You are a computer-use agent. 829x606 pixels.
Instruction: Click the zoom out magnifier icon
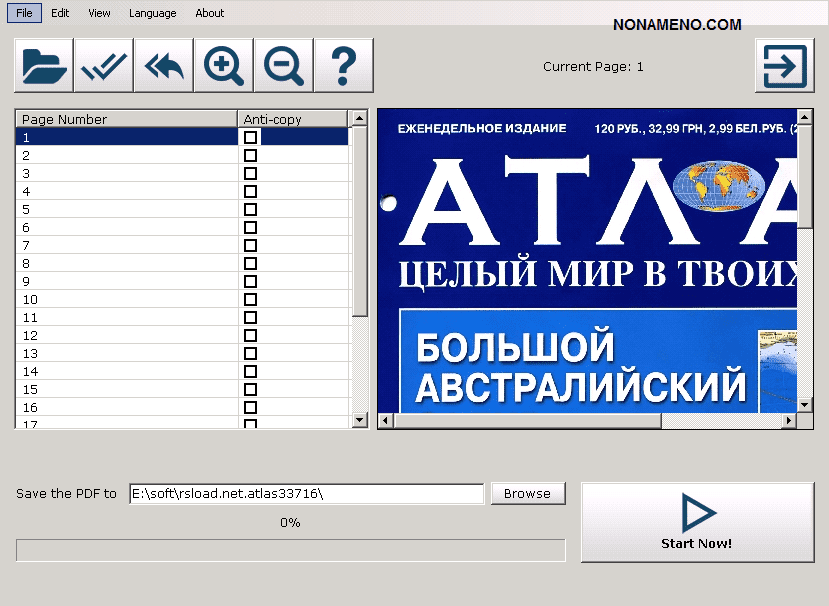284,66
